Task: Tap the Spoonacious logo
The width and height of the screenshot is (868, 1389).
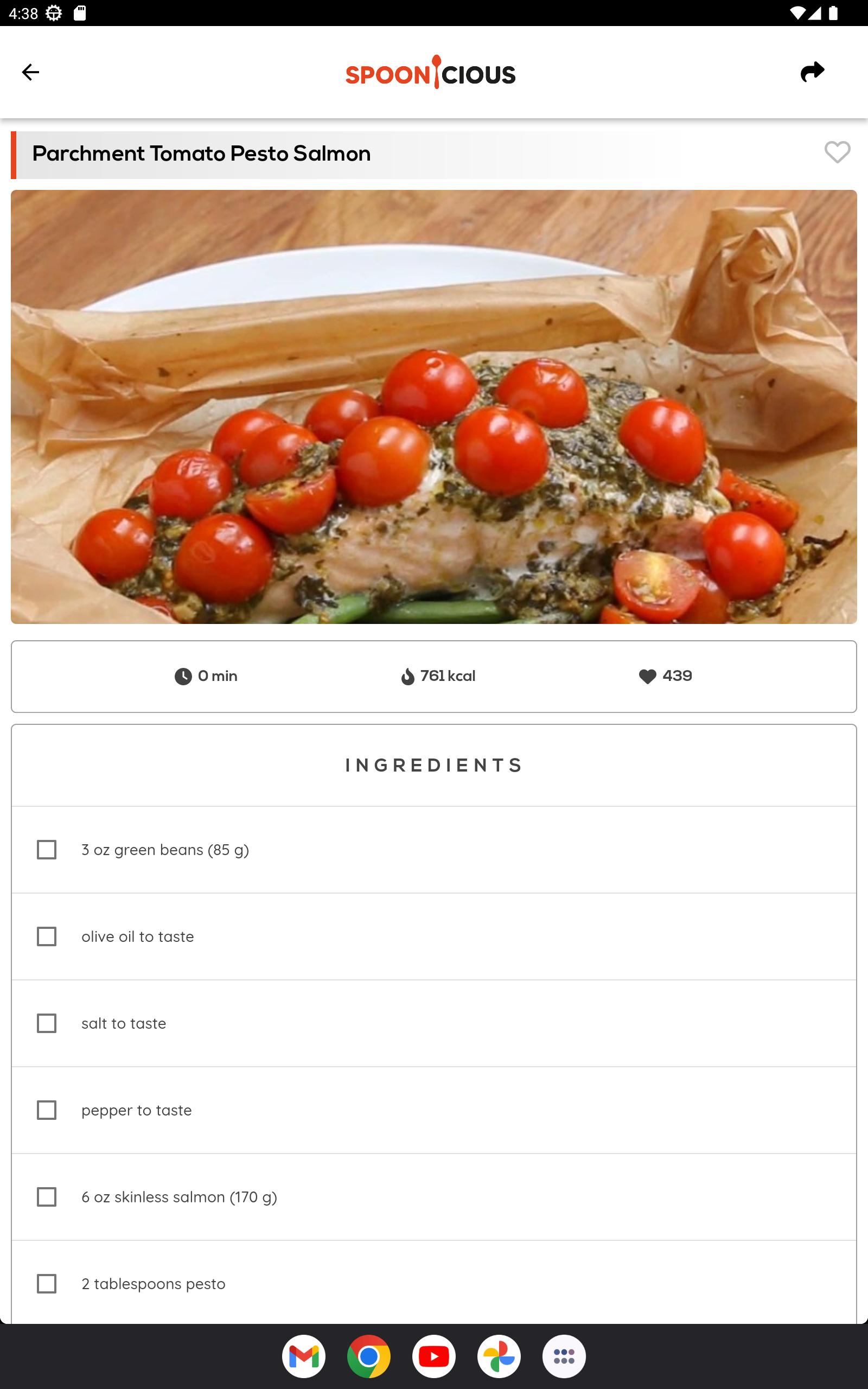Action: 431,72
